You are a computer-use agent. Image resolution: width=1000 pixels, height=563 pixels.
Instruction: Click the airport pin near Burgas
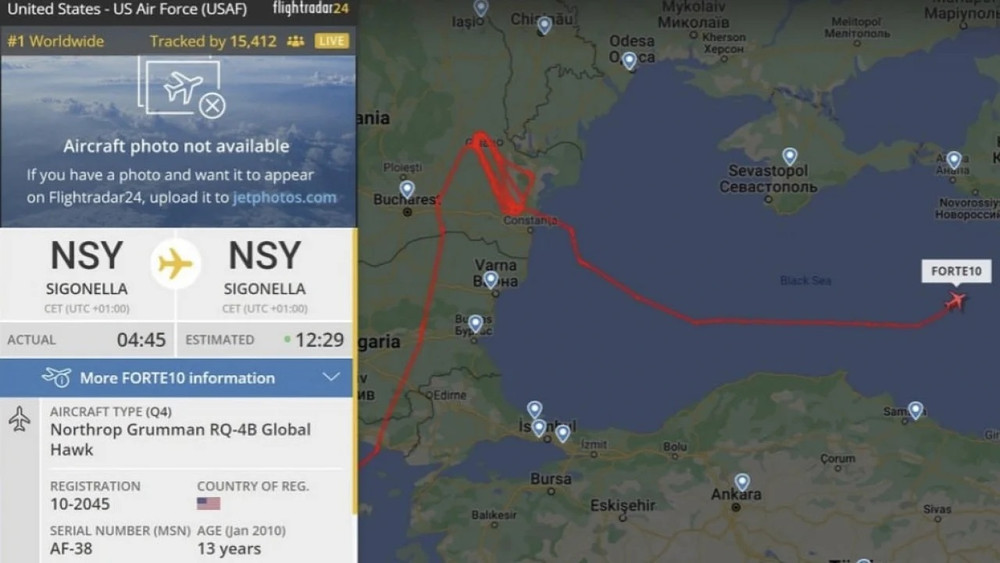coord(476,324)
